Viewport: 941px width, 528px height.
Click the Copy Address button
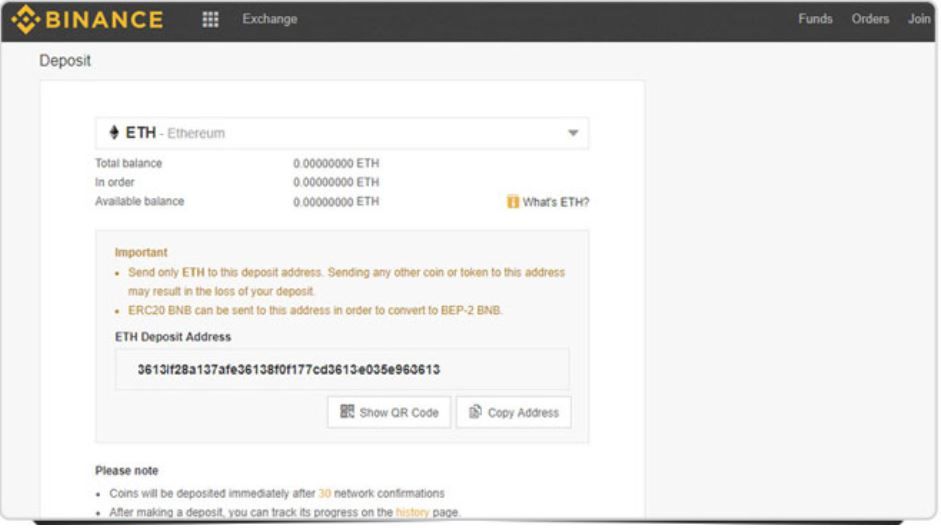pyautogui.click(x=514, y=412)
